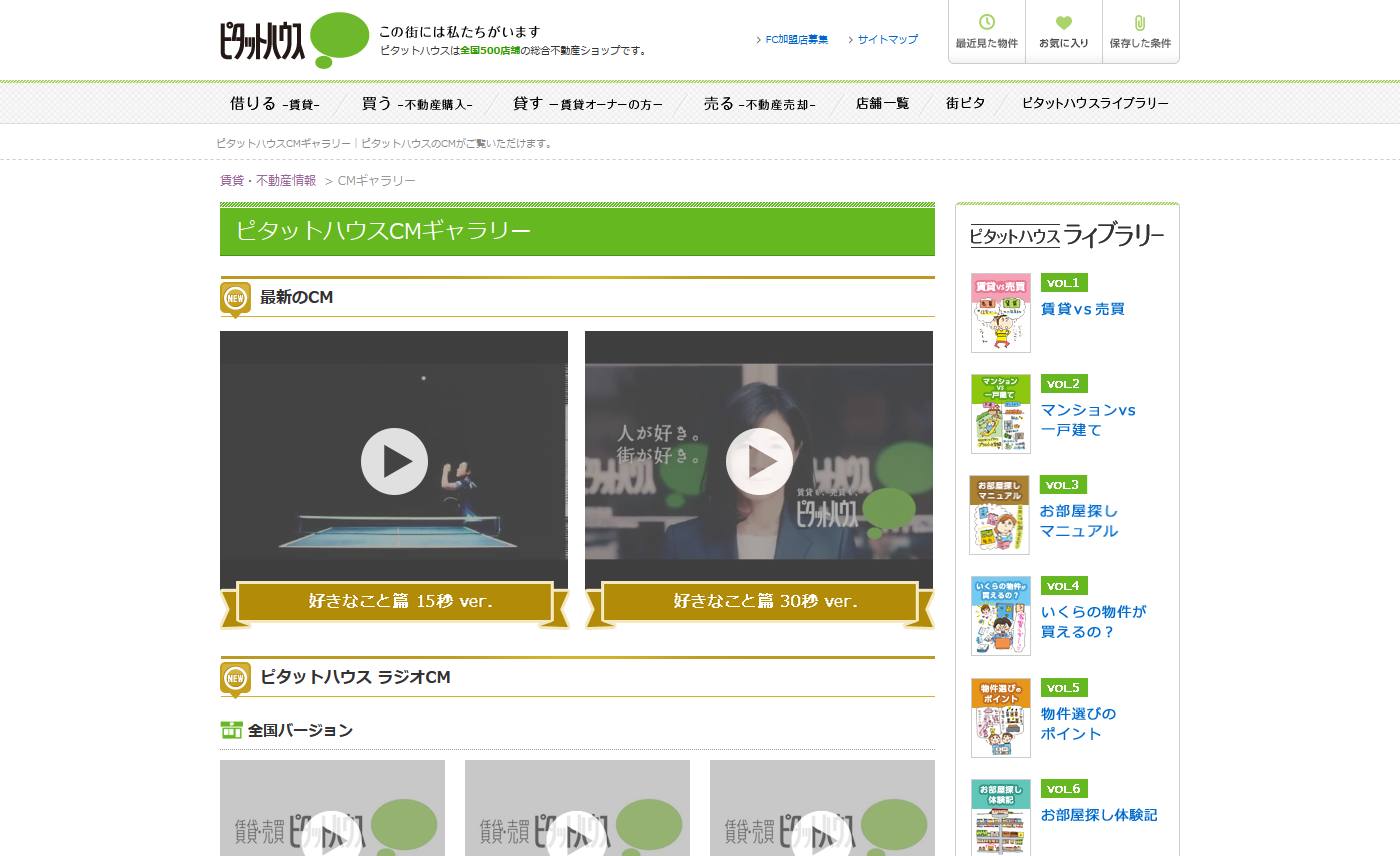Open VOL.1 賃貸vs売買 book thumbnail
This screenshot has width=1400, height=856.
click(x=1001, y=313)
